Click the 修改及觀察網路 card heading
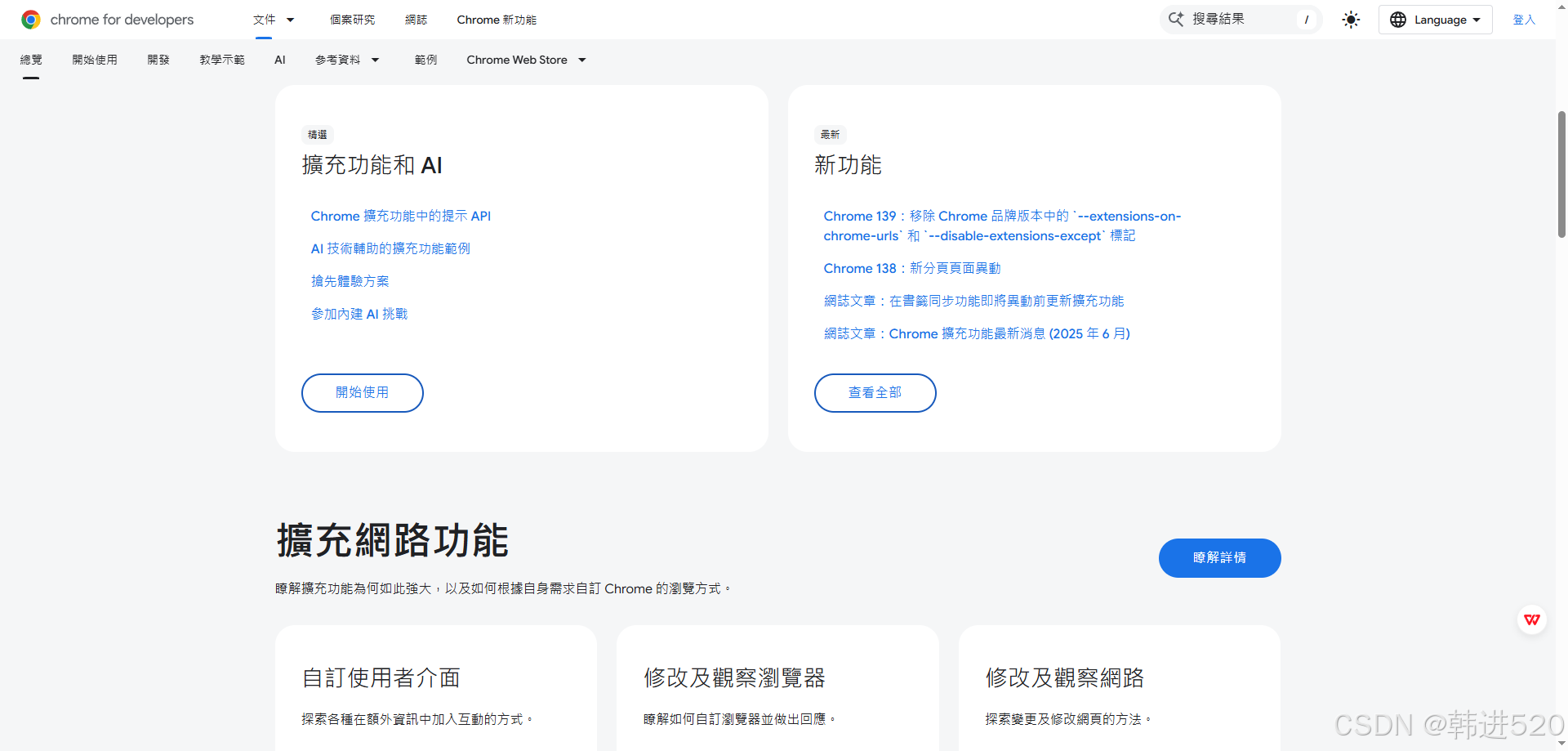1568x751 pixels. (x=1065, y=677)
